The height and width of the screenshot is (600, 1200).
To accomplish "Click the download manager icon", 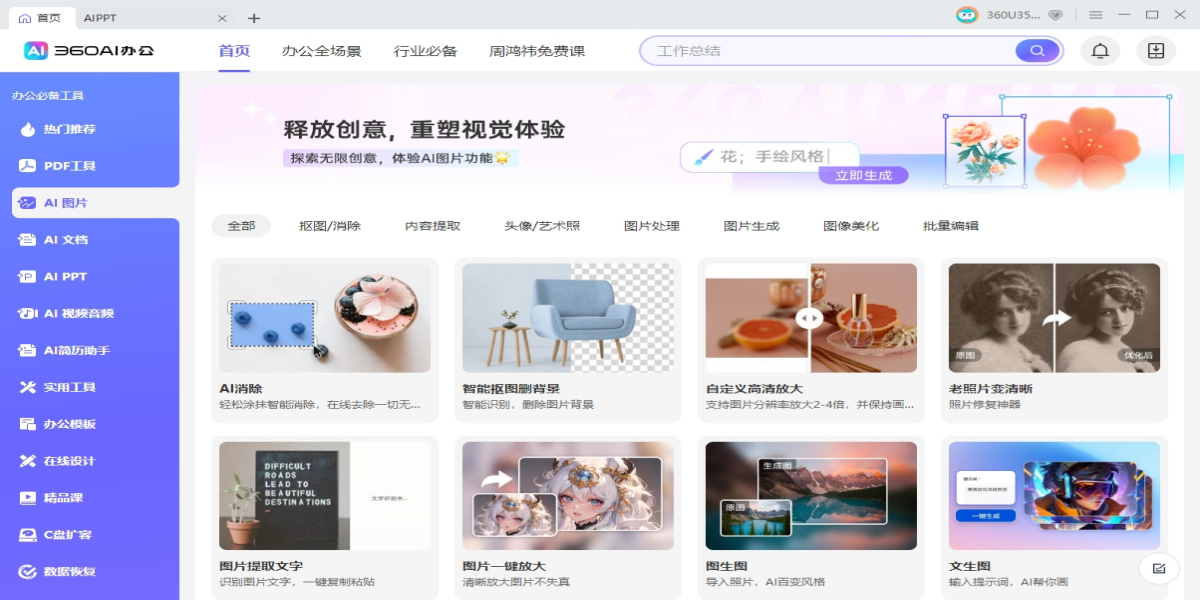I will coord(1156,51).
